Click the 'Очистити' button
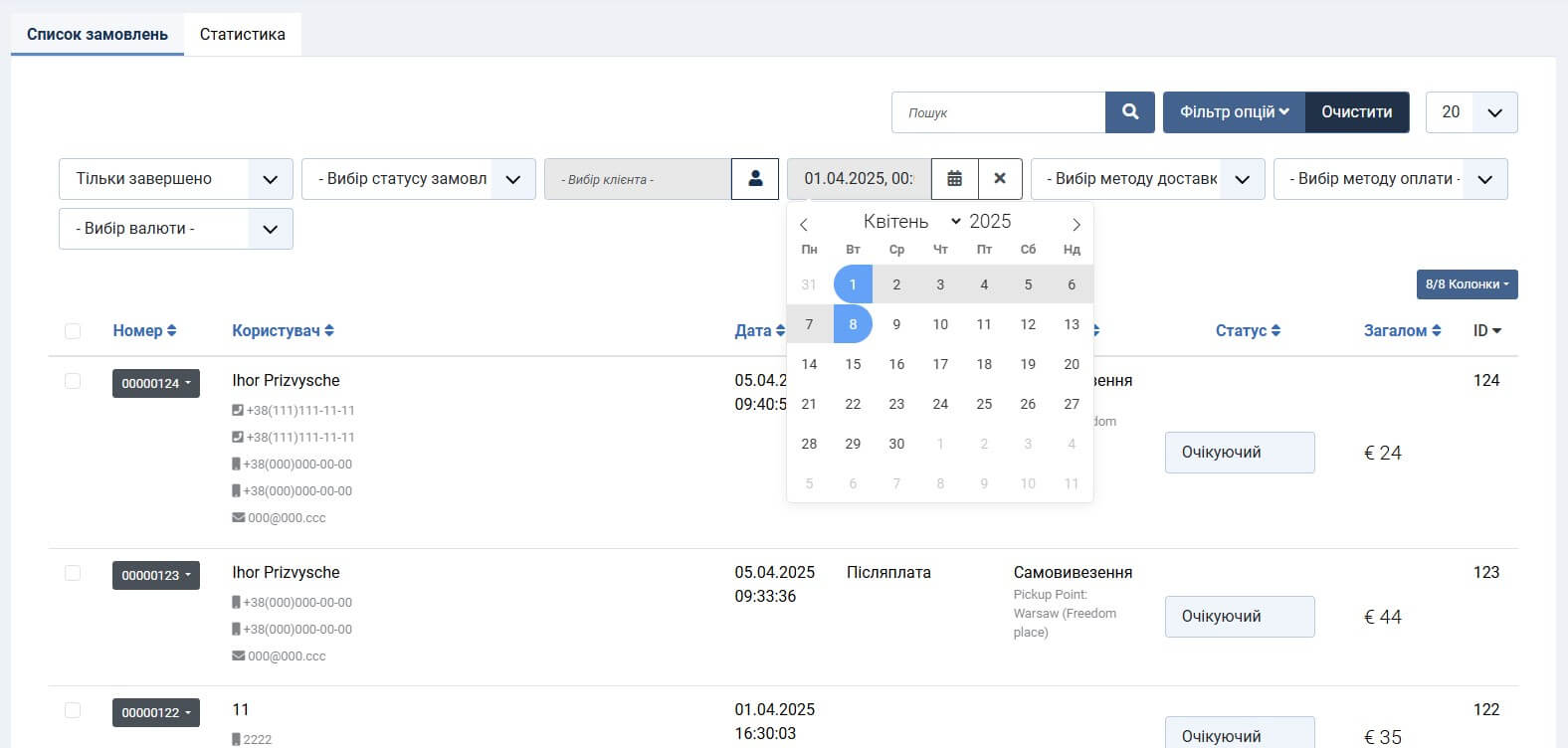Screen dimensions: 1568x748 pyautogui.click(x=1356, y=112)
